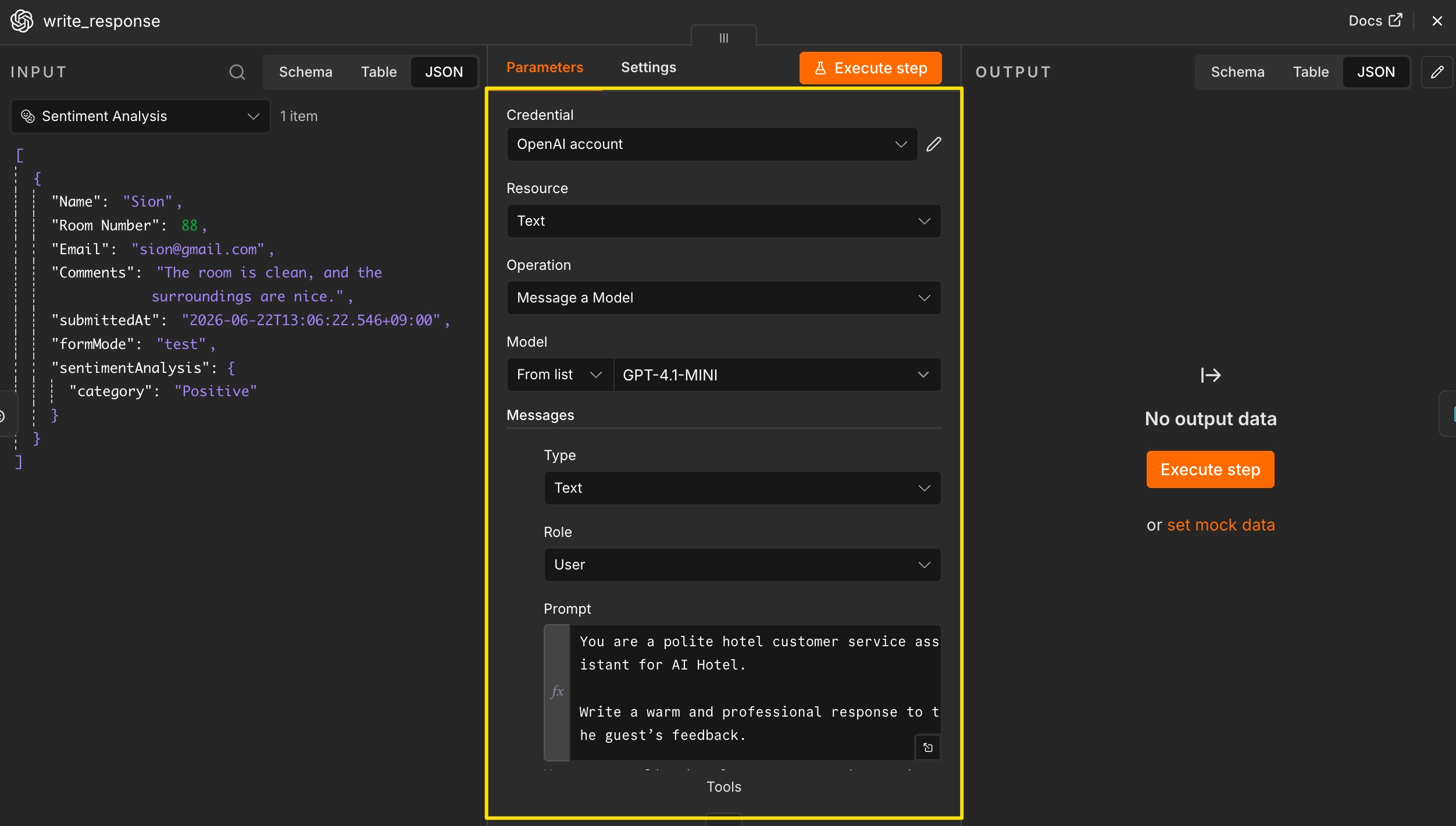This screenshot has height=826, width=1456.
Task: Switch INPUT view to Table
Action: coord(379,72)
